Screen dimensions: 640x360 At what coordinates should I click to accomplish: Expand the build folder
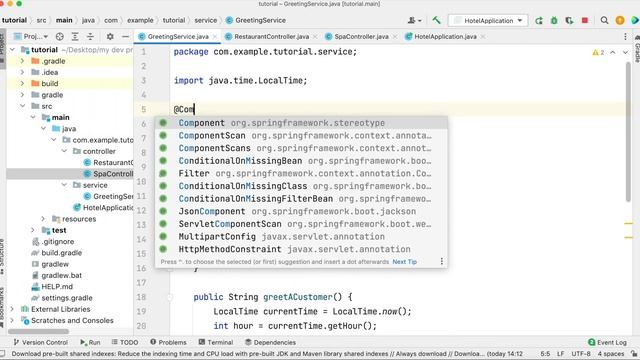click(22, 83)
